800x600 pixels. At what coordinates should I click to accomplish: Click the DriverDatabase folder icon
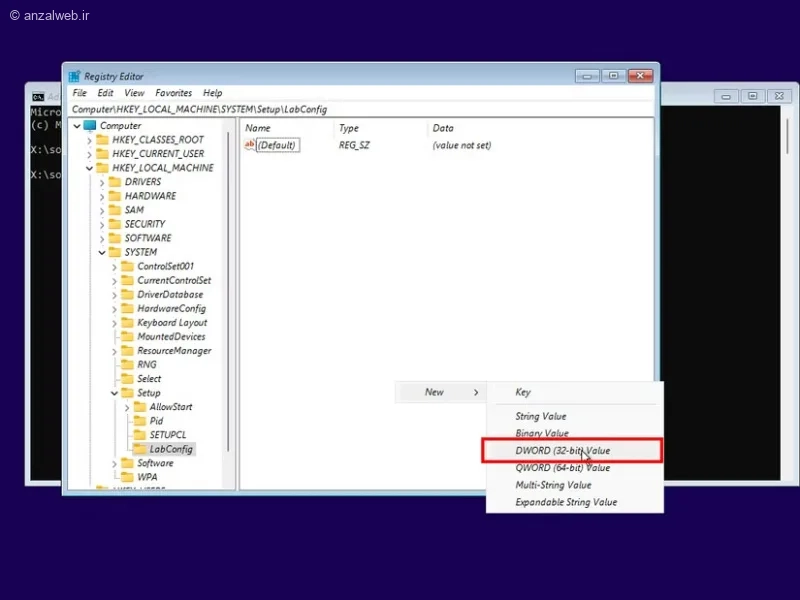click(126, 295)
